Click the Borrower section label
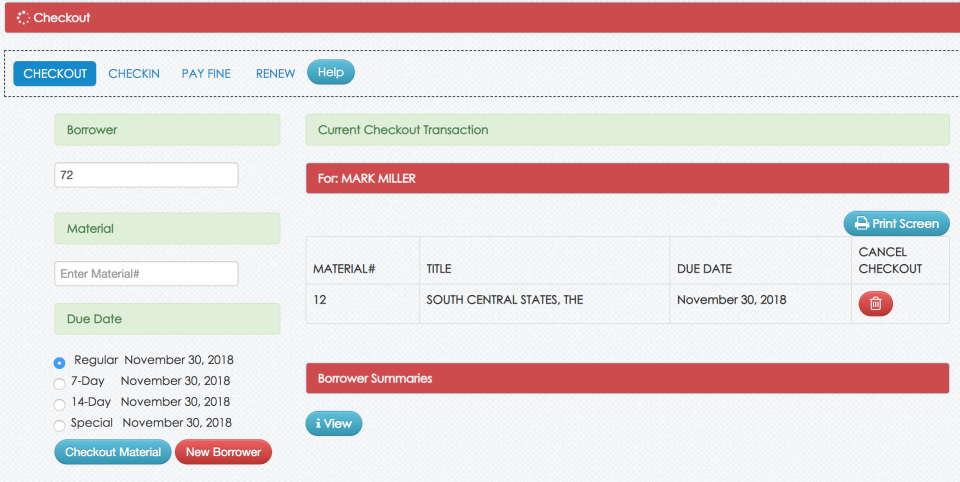The height and width of the screenshot is (482, 960). tap(167, 130)
